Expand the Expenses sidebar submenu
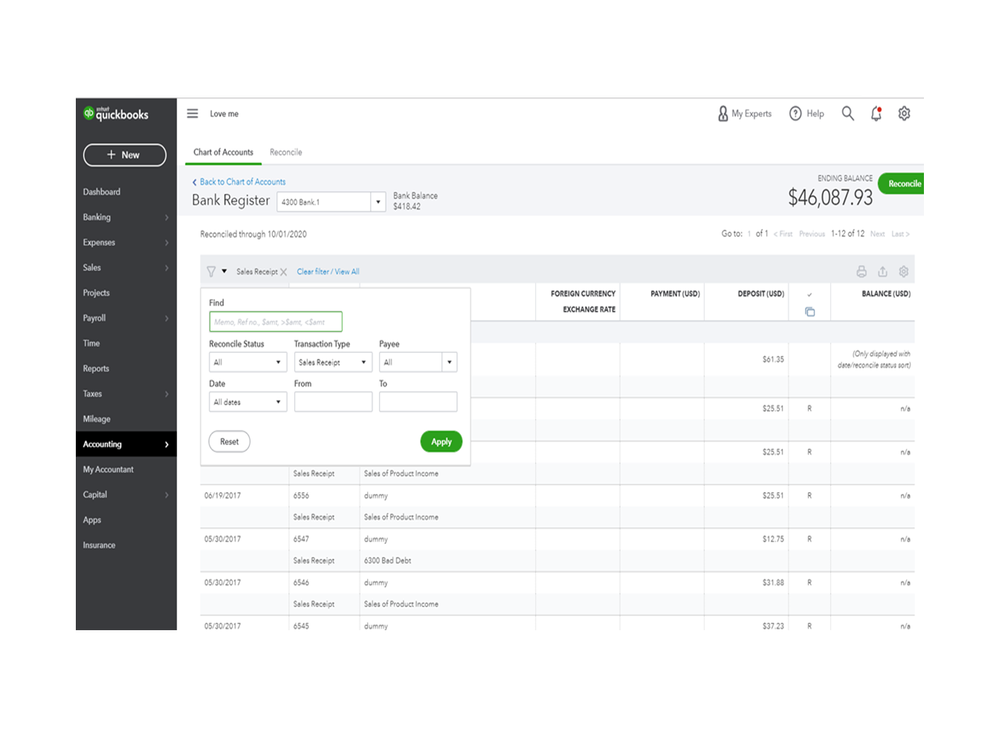Viewport: 999px width, 749px height. pos(167,243)
